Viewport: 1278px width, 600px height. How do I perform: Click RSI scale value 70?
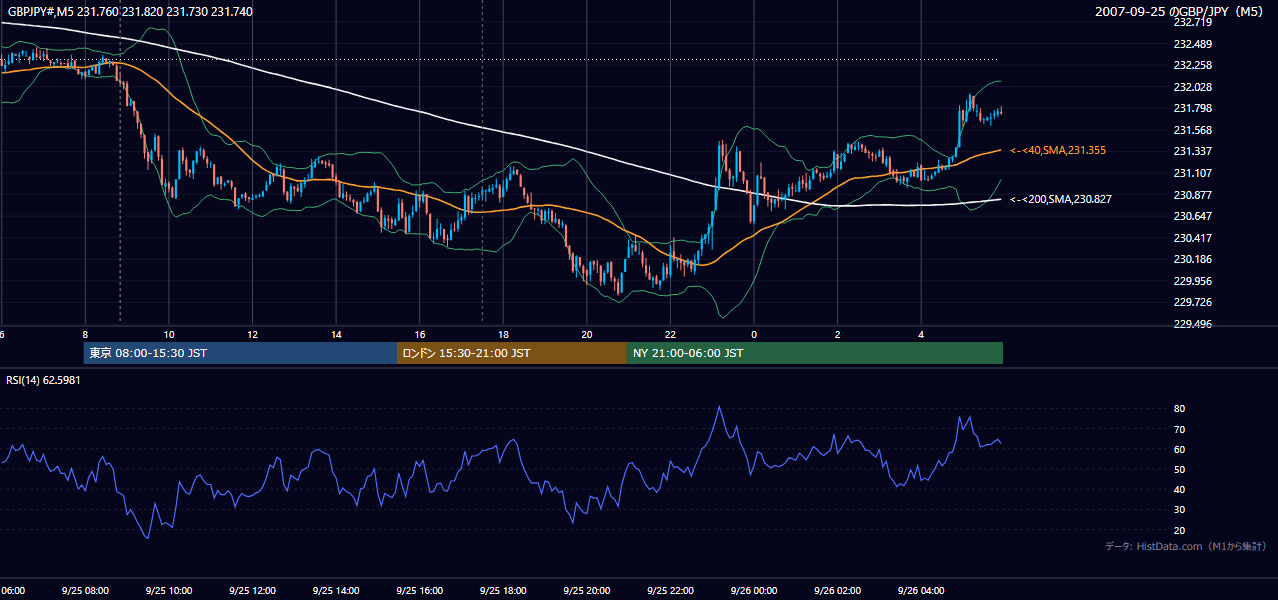(x=1179, y=429)
